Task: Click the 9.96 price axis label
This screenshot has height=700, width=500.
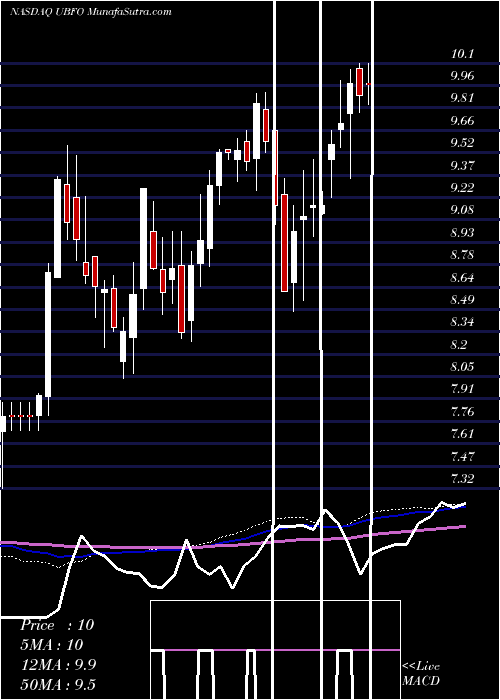Action: click(462, 76)
